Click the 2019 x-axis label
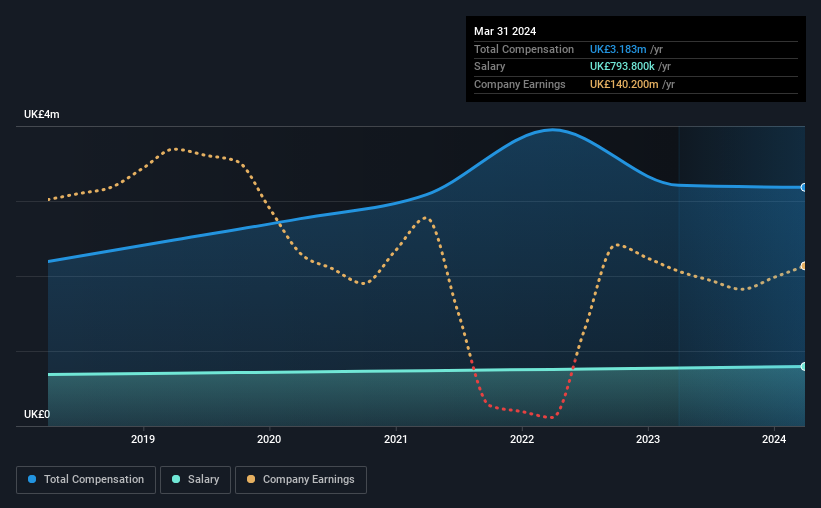The width and height of the screenshot is (821, 508). click(x=143, y=439)
